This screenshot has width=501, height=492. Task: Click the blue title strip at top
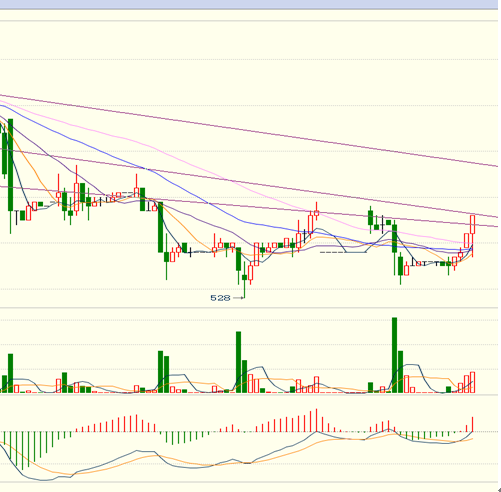(x=250, y=4)
